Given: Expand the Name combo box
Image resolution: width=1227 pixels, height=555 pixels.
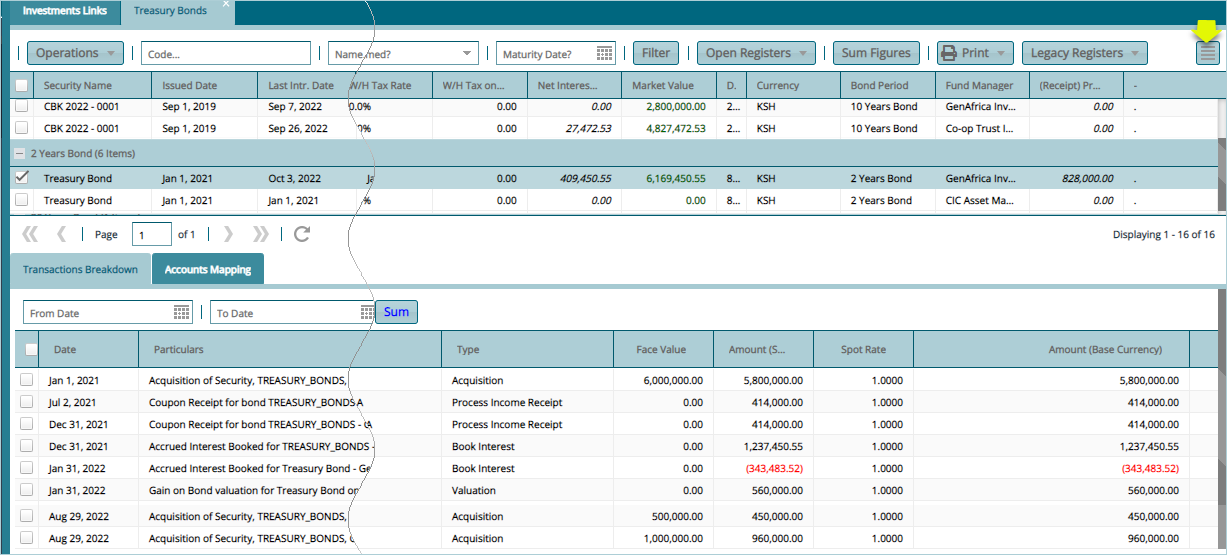Looking at the screenshot, I should (x=468, y=53).
